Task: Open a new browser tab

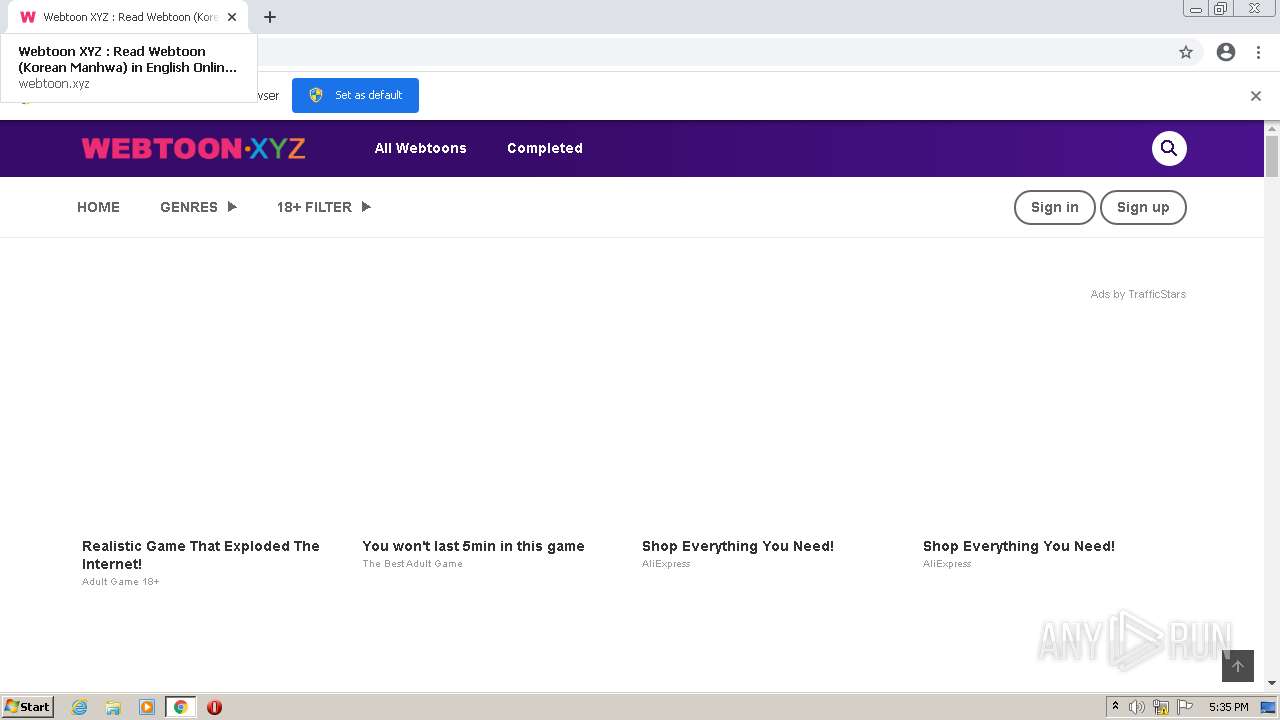Action: [270, 17]
